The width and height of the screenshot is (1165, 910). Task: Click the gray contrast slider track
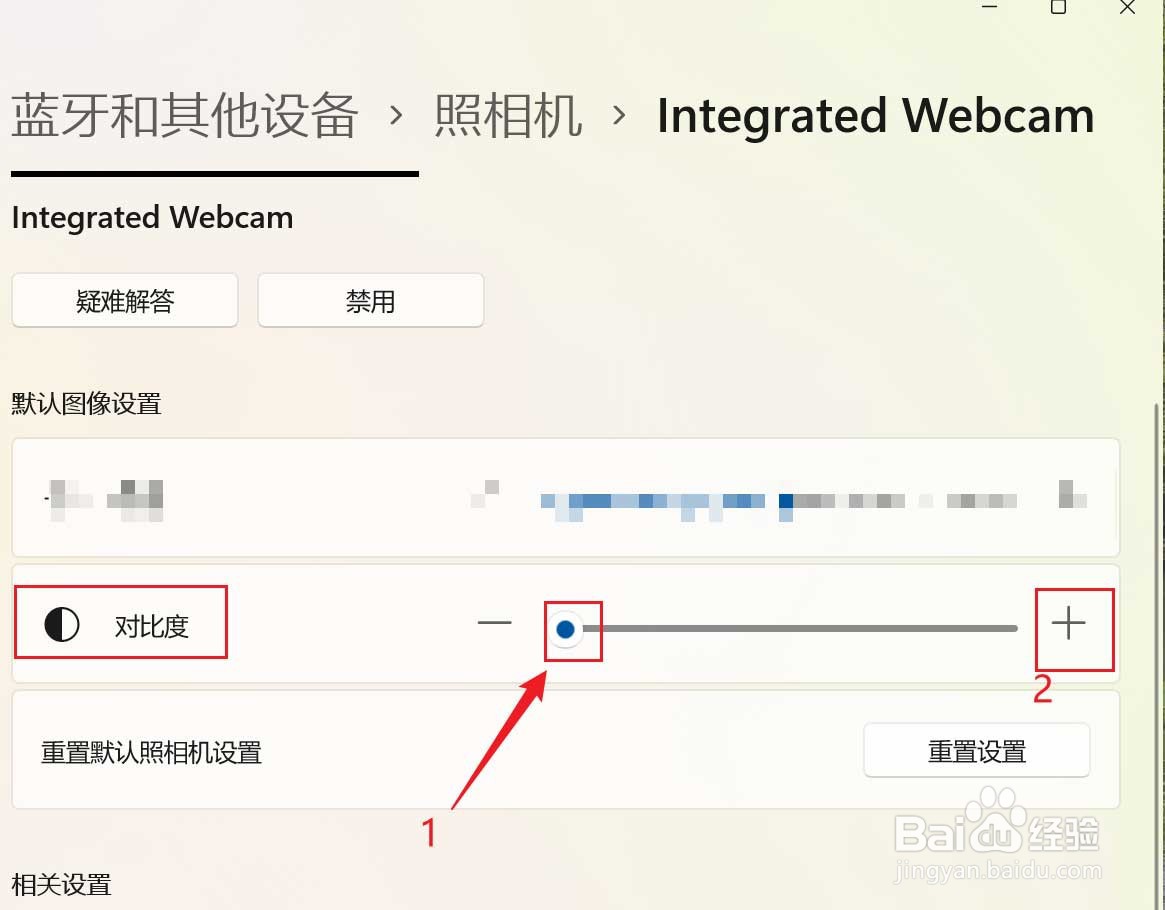point(799,628)
